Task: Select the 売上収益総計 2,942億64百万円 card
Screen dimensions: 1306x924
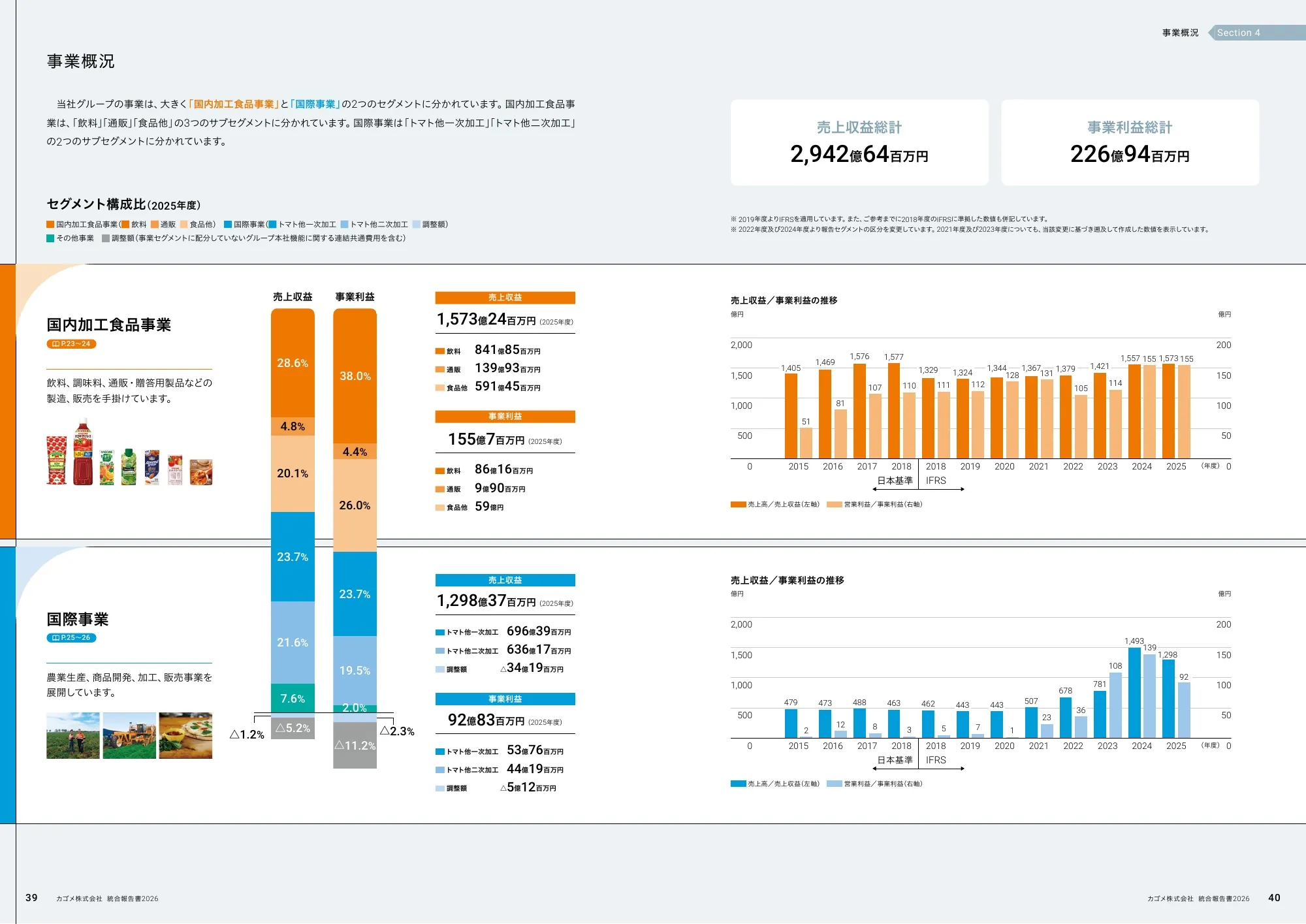Action: [859, 142]
